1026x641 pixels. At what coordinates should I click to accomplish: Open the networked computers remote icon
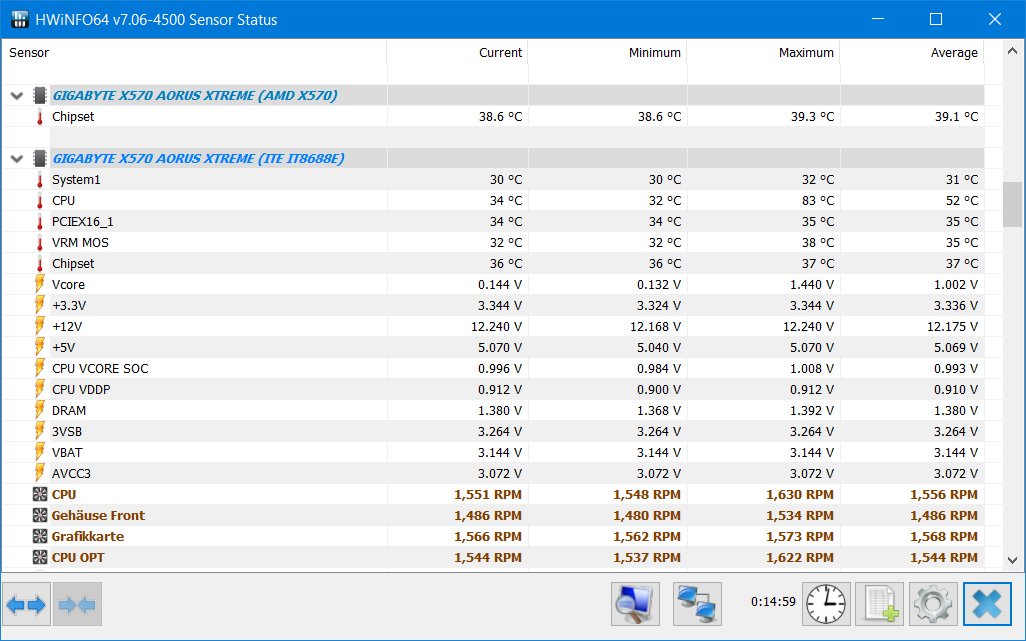(697, 604)
